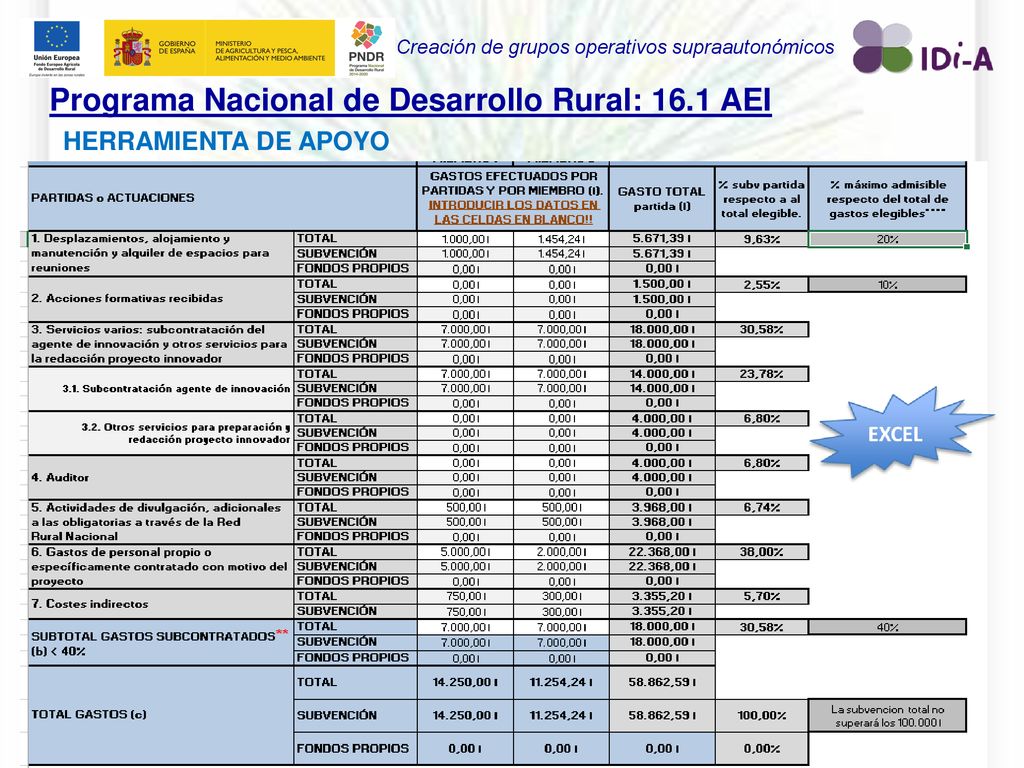Image resolution: width=1024 pixels, height=768 pixels.
Task: Click the '6,74%' cell for divulgación activities
Action: 761,507
